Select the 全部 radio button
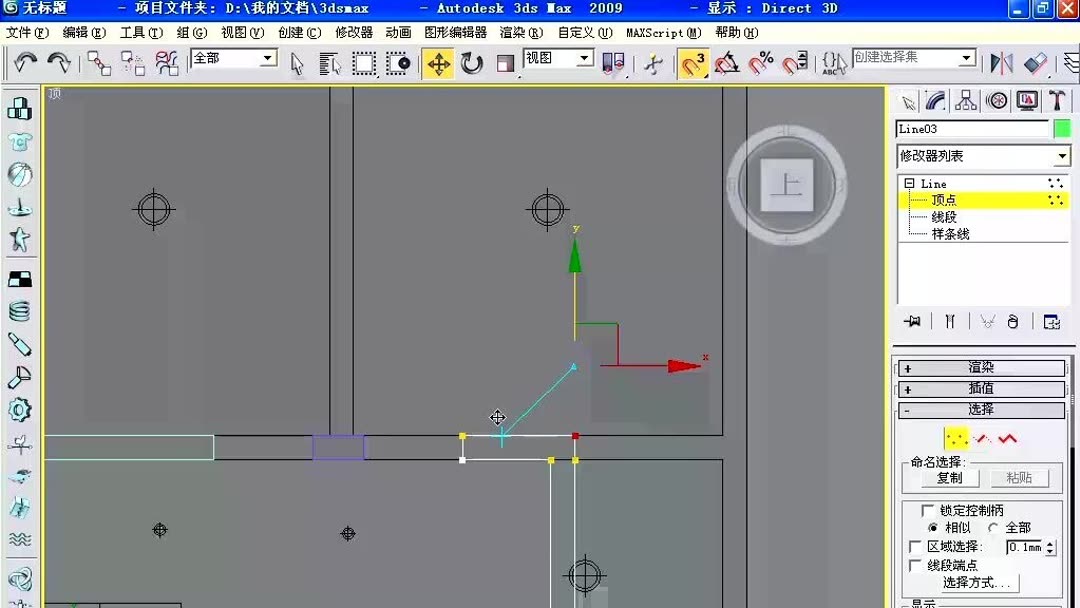Viewport: 1080px width, 608px height. (x=992, y=528)
